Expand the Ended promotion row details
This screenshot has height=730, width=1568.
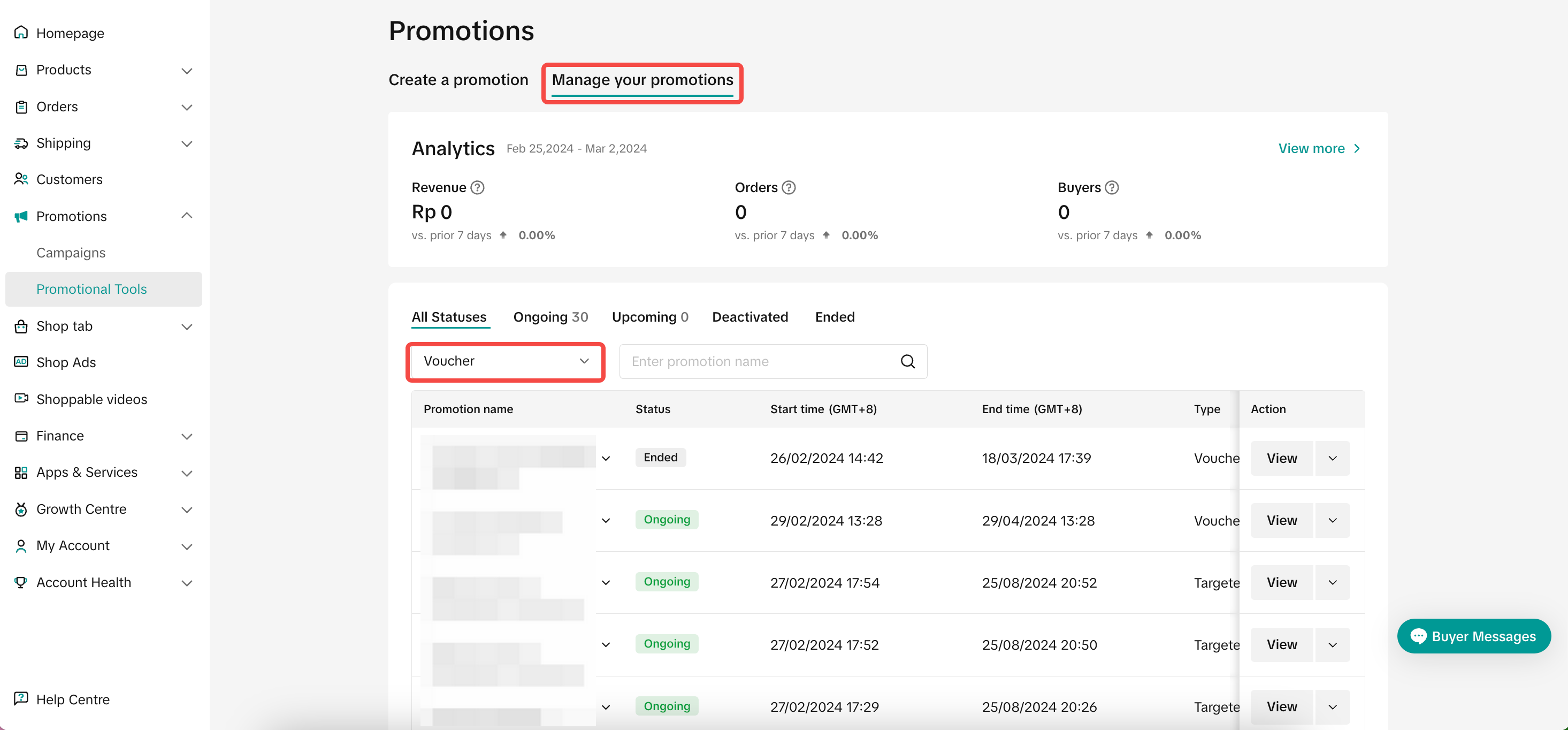[606, 459]
